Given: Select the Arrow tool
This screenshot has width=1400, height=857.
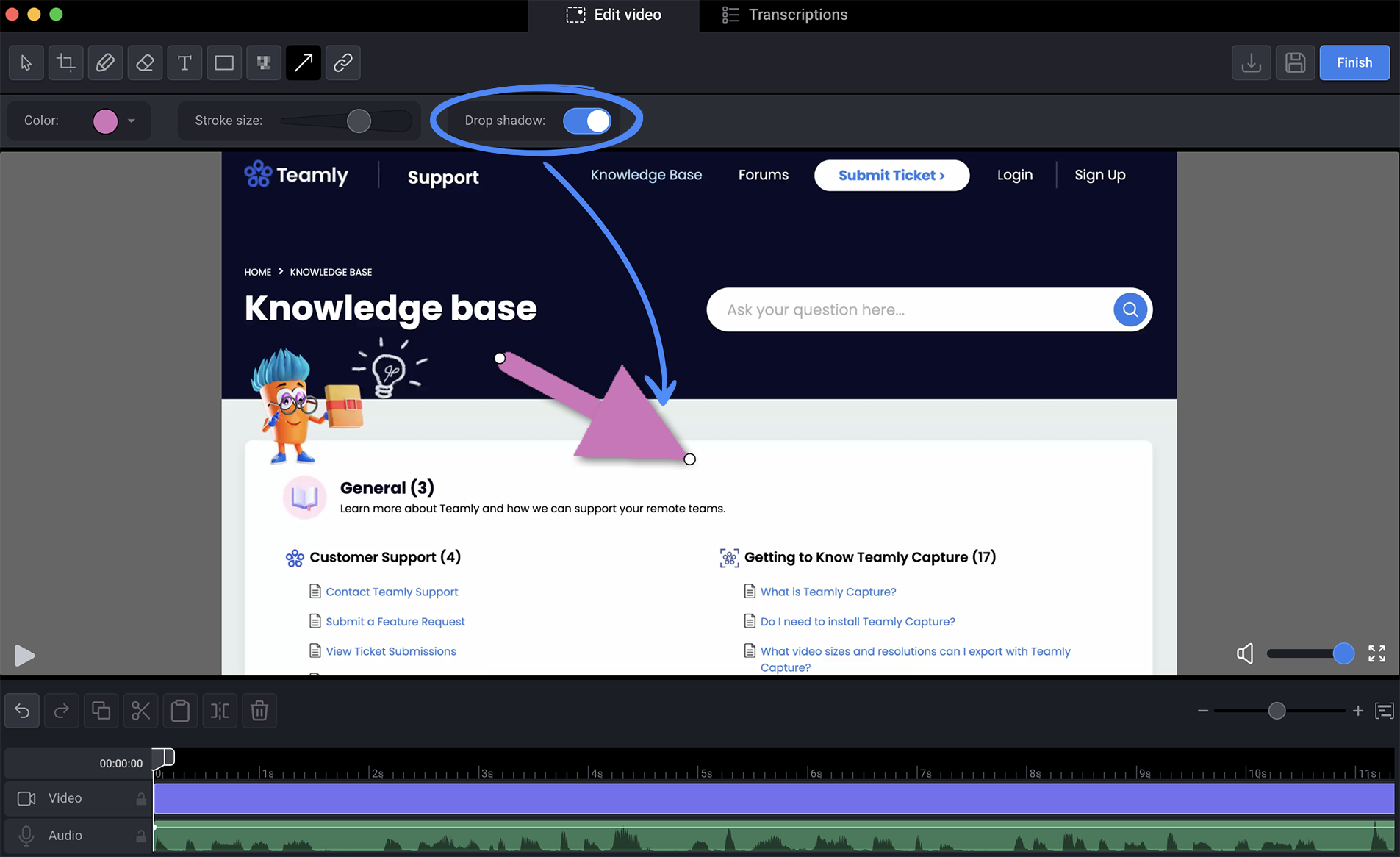Looking at the screenshot, I should pos(304,62).
